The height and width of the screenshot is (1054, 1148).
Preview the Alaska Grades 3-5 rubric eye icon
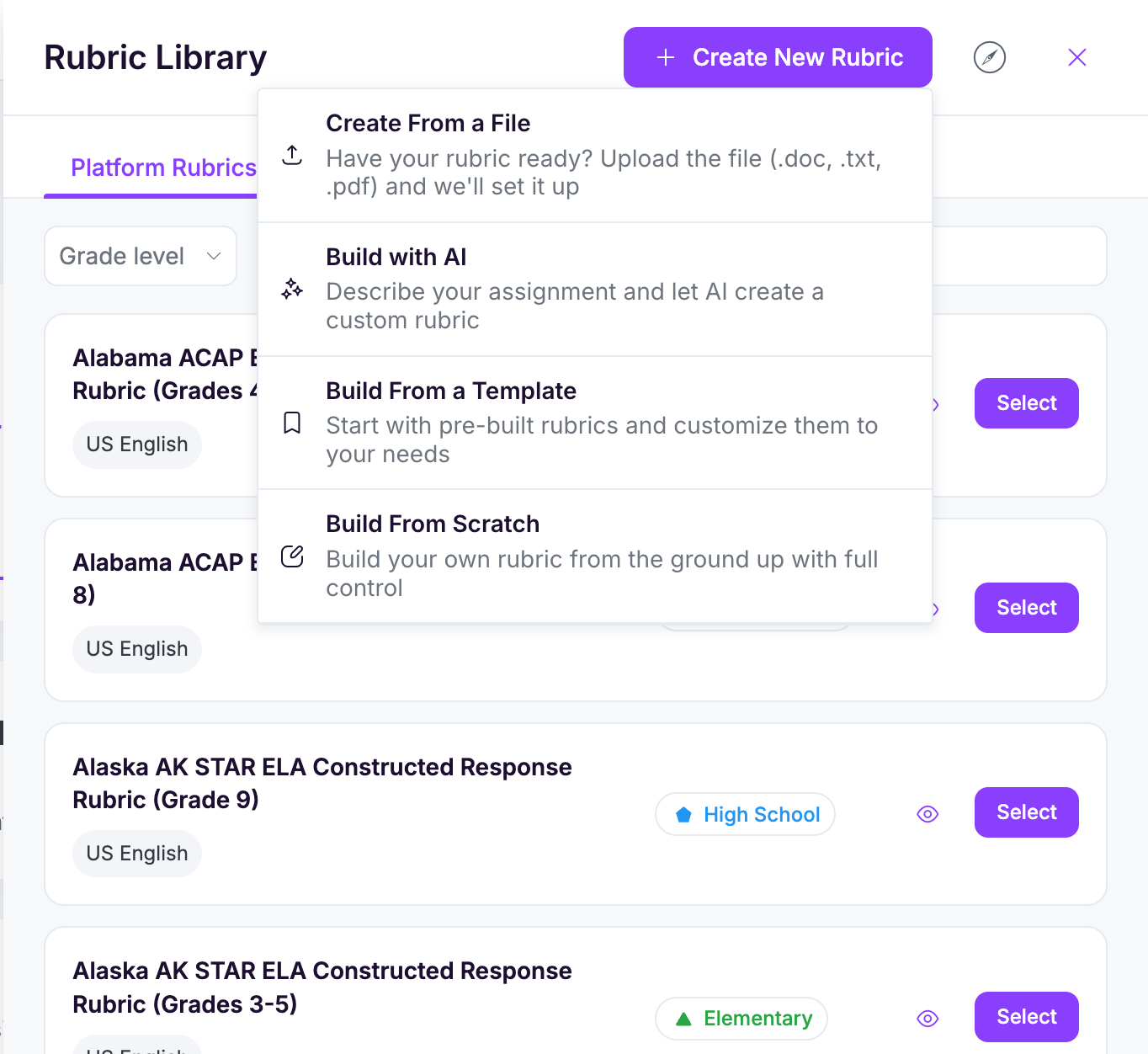click(927, 1019)
